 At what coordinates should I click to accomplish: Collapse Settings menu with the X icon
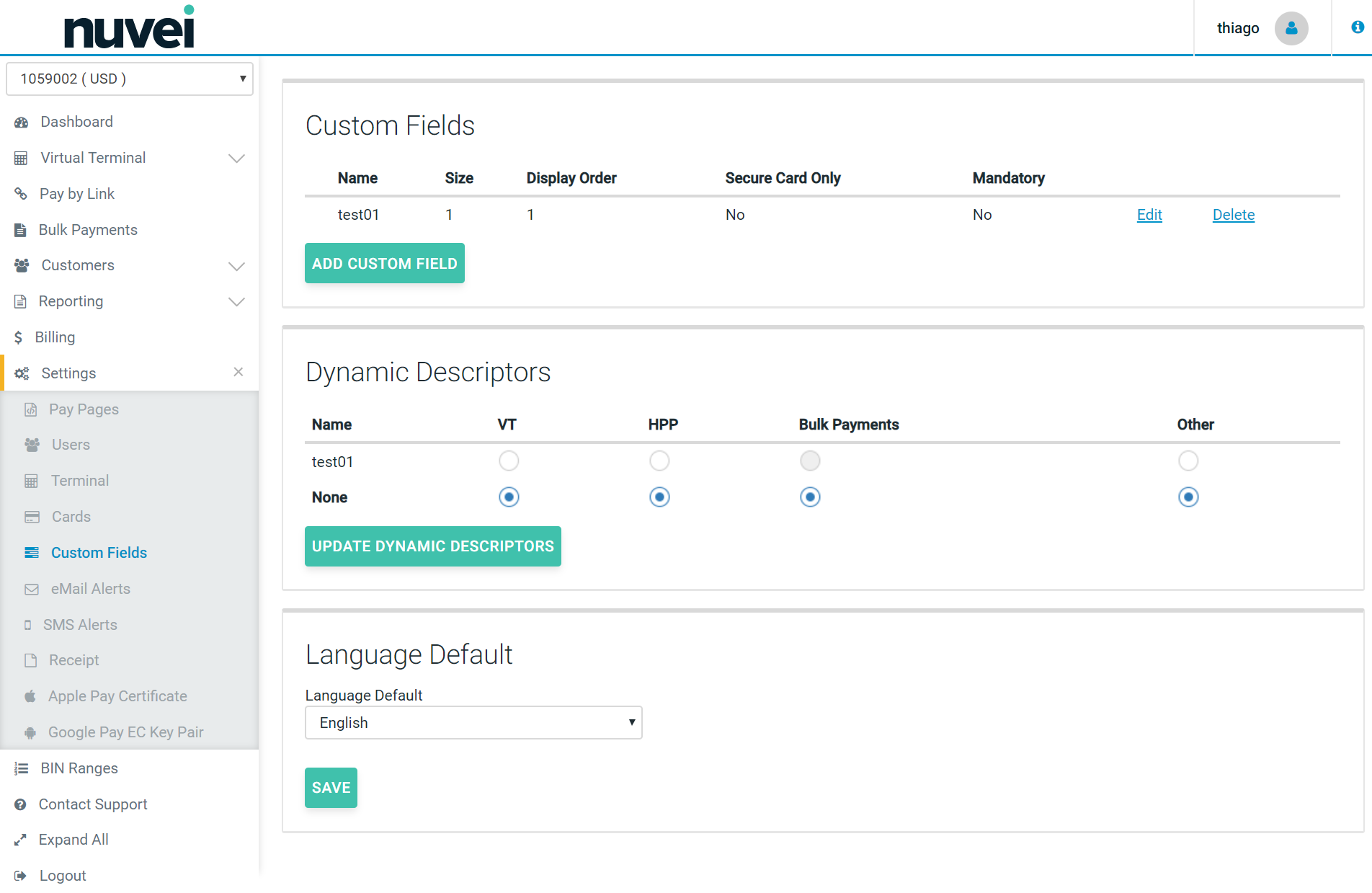pos(239,372)
